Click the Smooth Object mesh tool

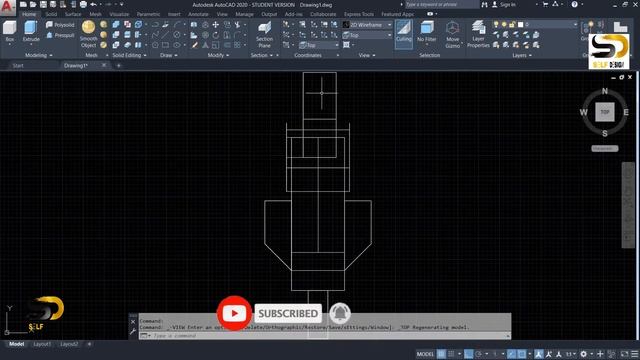[x=89, y=34]
